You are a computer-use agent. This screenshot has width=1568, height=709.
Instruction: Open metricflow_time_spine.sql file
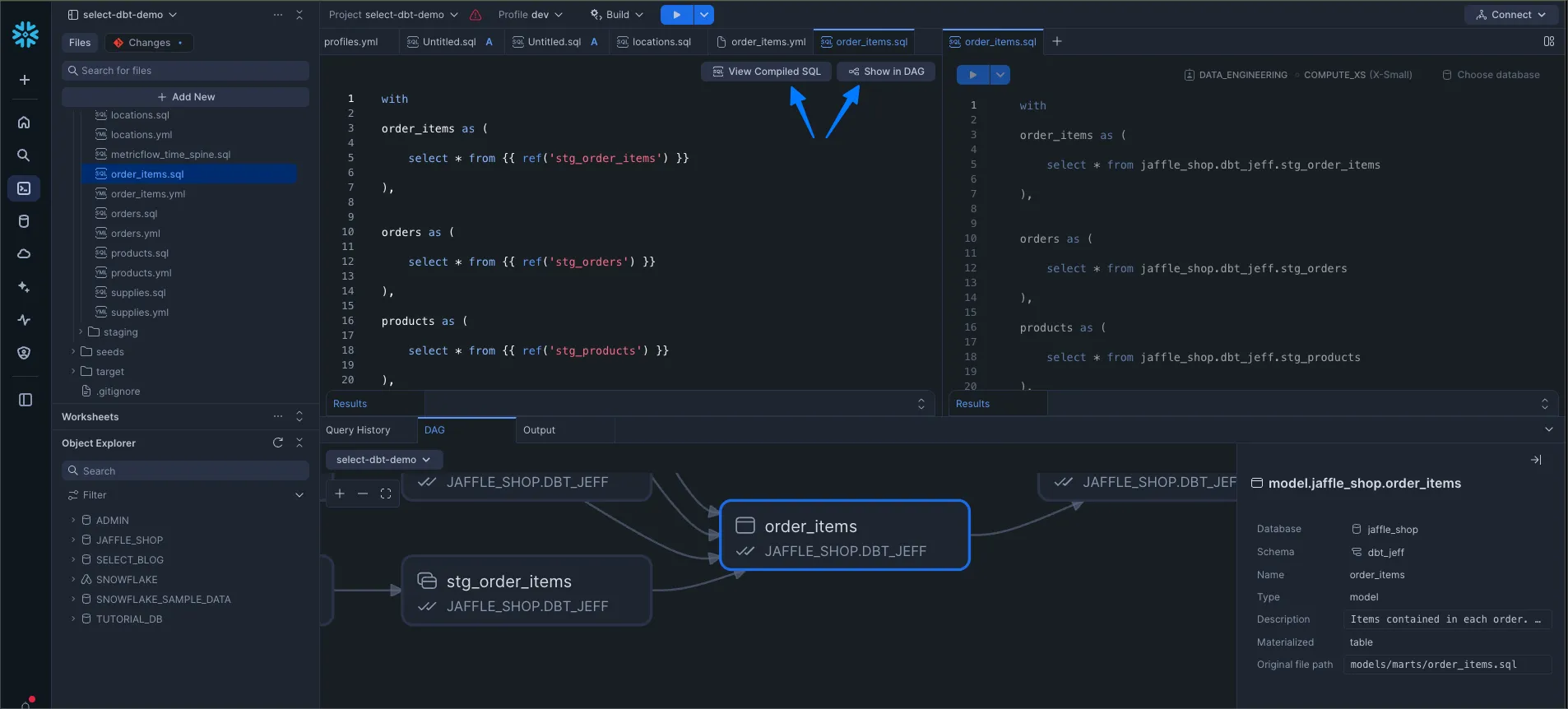[170, 155]
